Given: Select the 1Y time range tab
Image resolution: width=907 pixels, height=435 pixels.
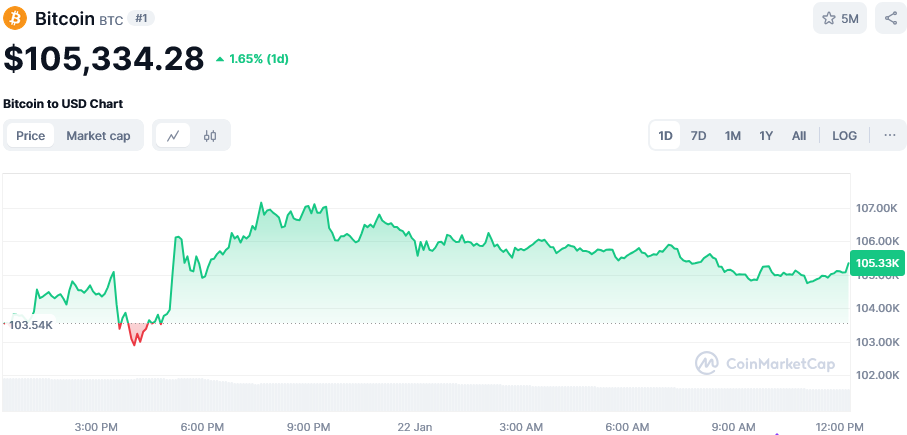Looking at the screenshot, I should point(766,135).
